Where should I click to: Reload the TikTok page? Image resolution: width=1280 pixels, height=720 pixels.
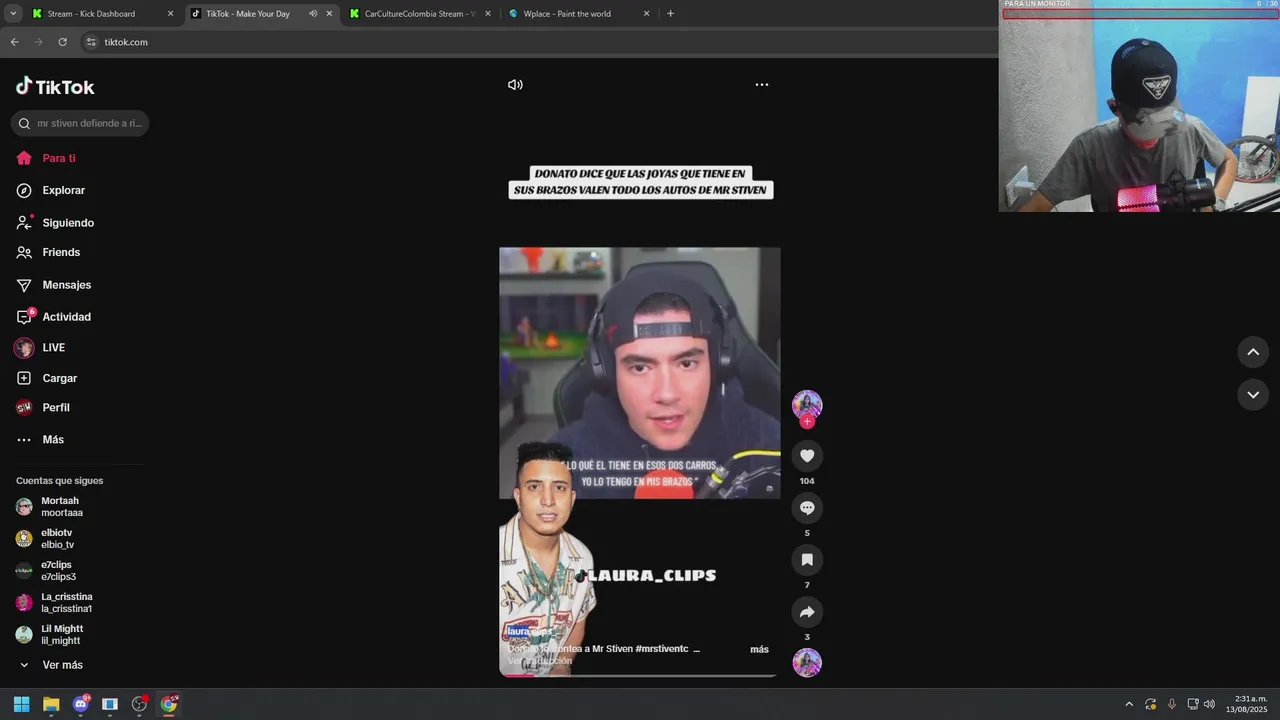(x=62, y=42)
